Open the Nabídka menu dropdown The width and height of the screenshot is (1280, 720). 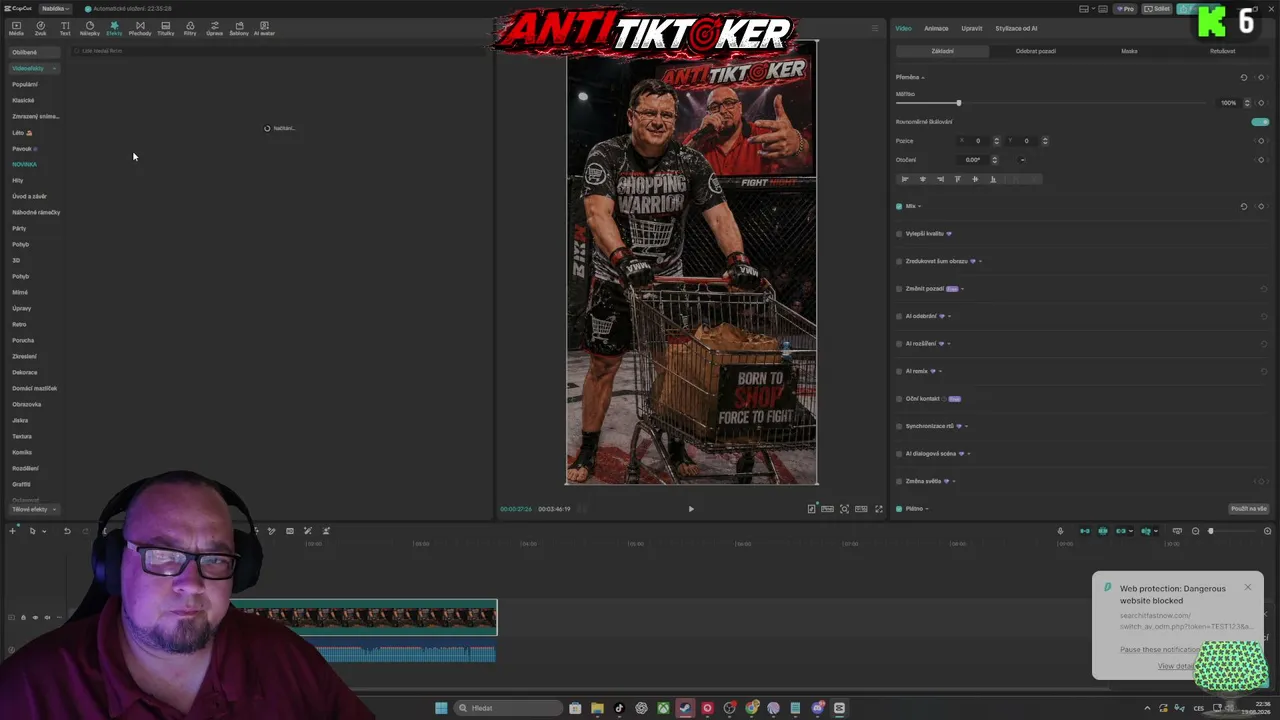[x=54, y=9]
